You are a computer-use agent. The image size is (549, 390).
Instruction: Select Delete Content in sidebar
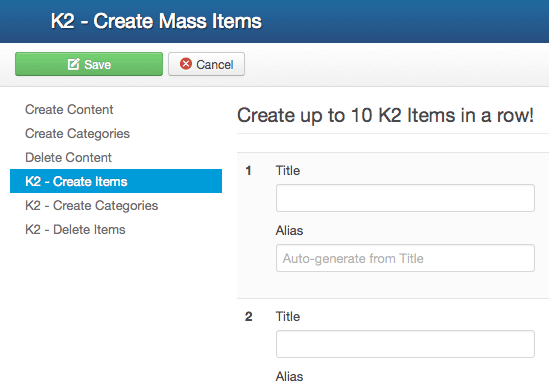[68, 158]
